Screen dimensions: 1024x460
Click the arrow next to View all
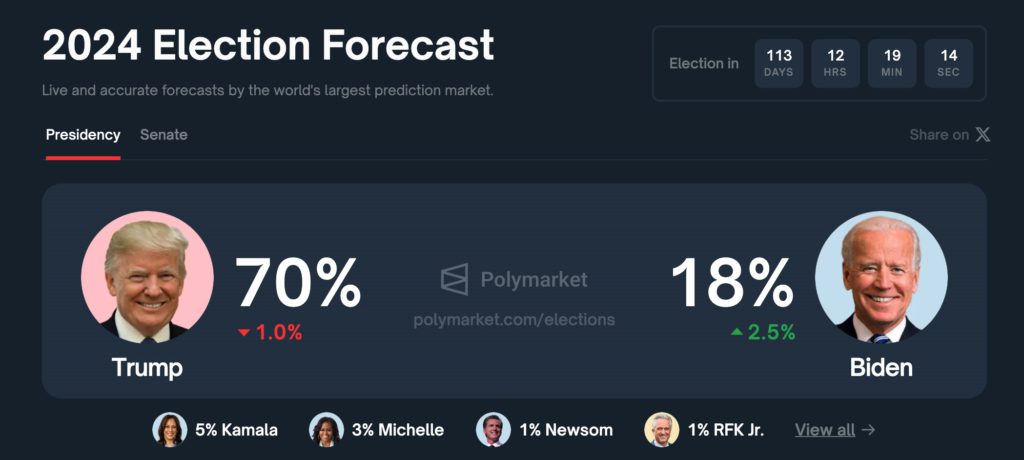pos(868,430)
